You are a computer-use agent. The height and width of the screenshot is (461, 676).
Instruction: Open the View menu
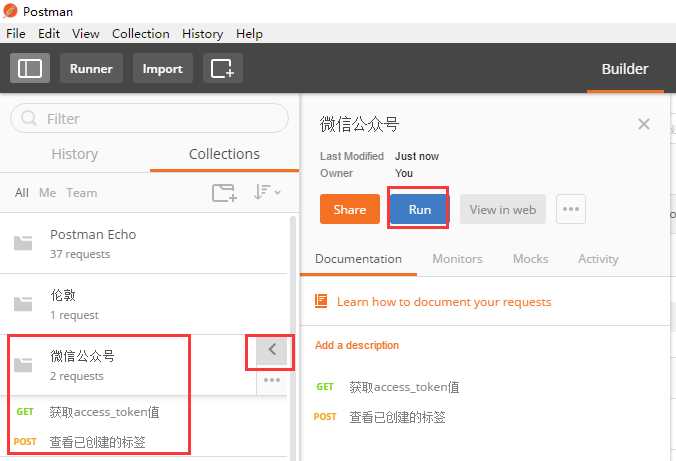[86, 34]
